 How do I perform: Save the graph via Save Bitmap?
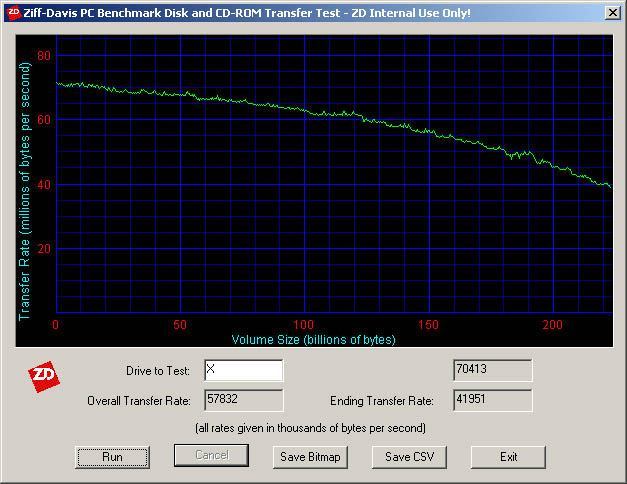click(310, 457)
